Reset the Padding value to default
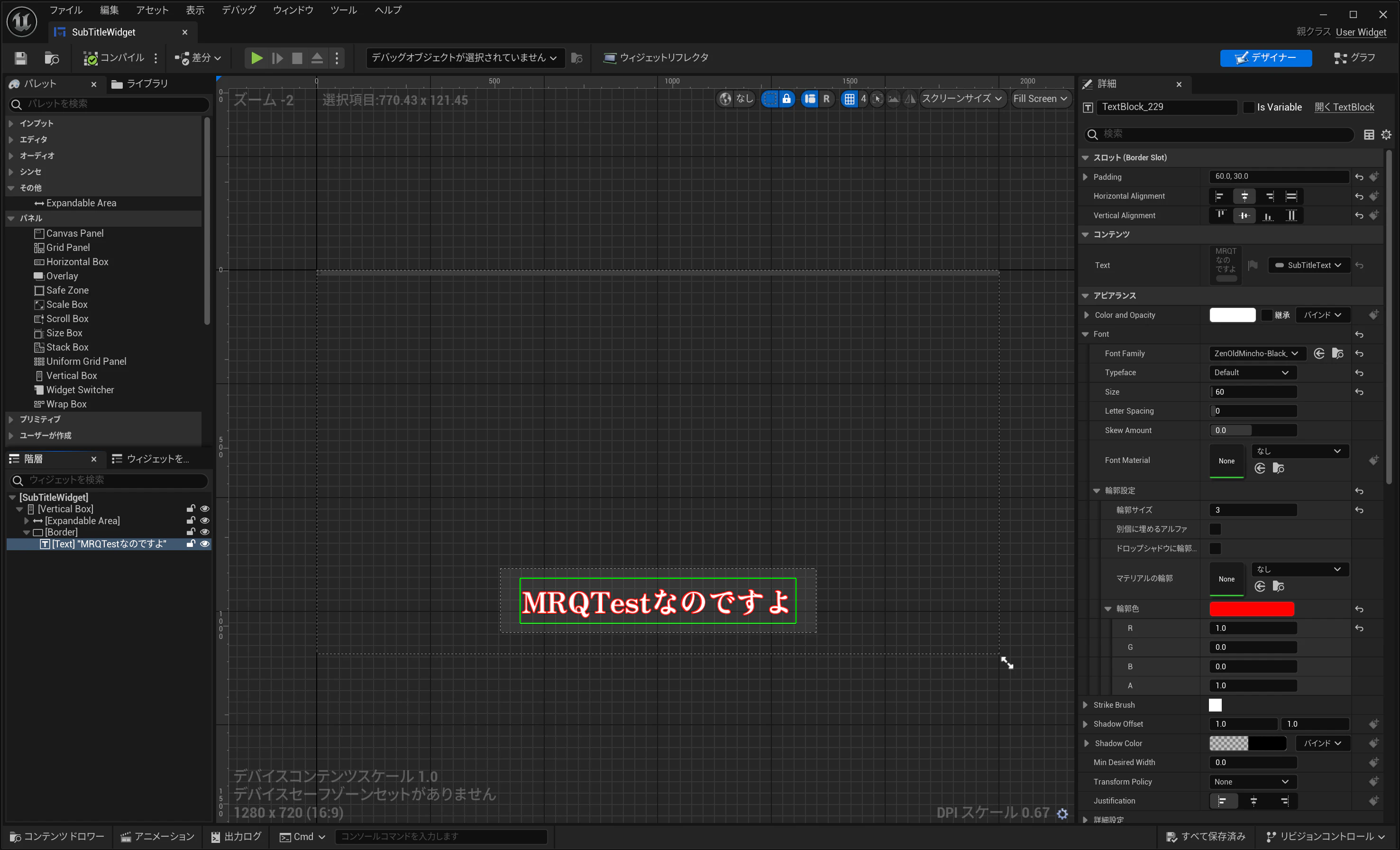Screen dimensions: 1400x850 point(1359,177)
